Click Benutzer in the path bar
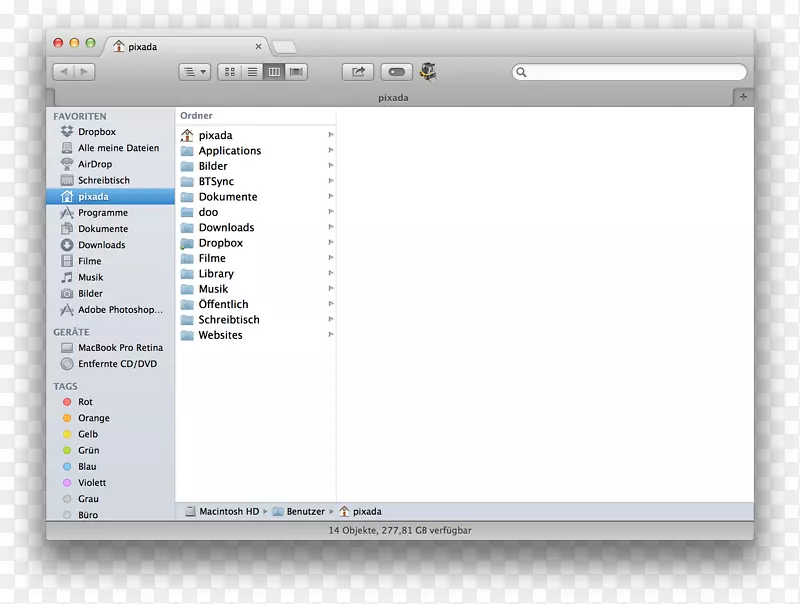800x604 pixels. pyautogui.click(x=305, y=511)
